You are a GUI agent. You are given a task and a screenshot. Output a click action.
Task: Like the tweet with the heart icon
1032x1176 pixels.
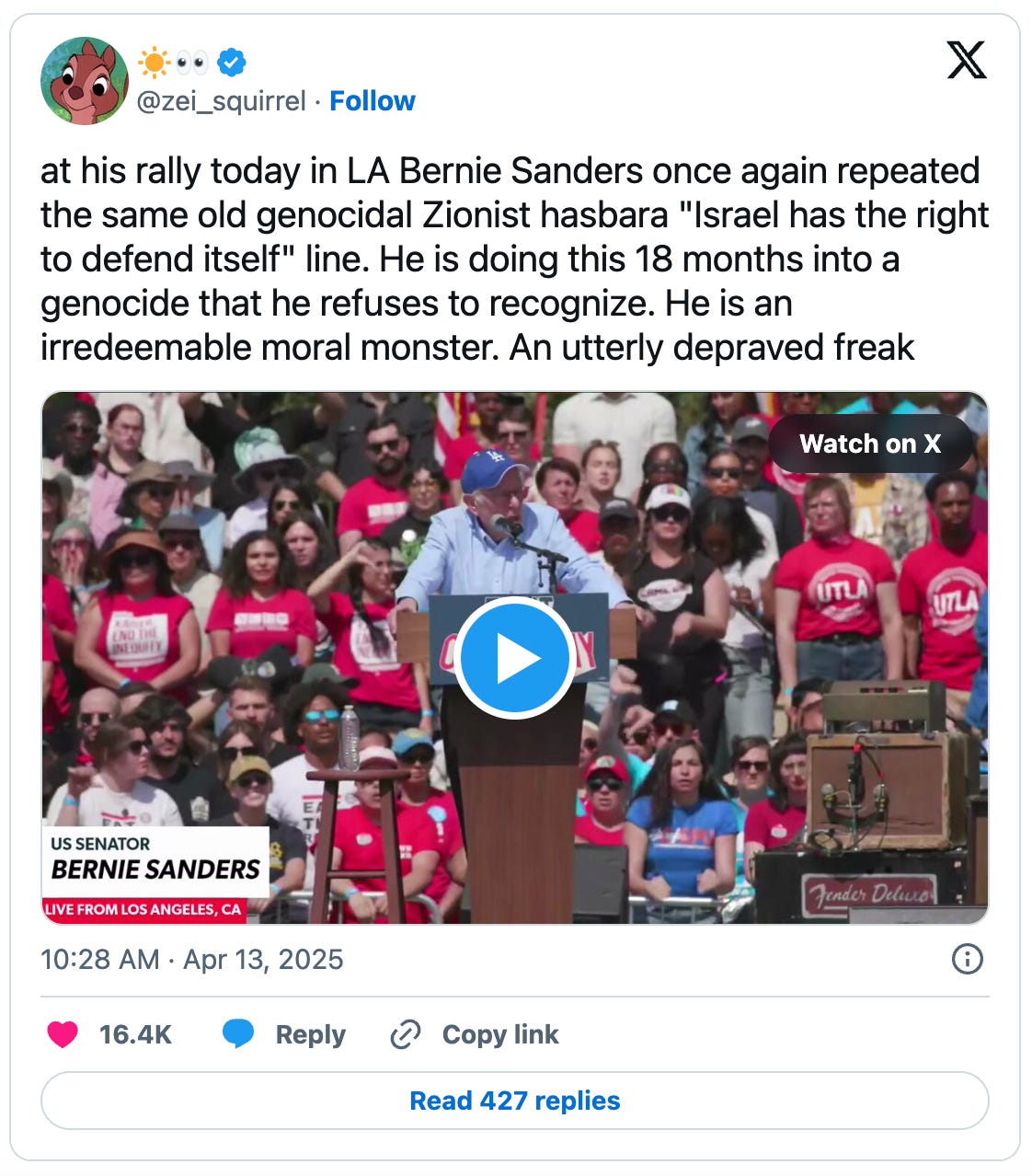coord(63,1034)
